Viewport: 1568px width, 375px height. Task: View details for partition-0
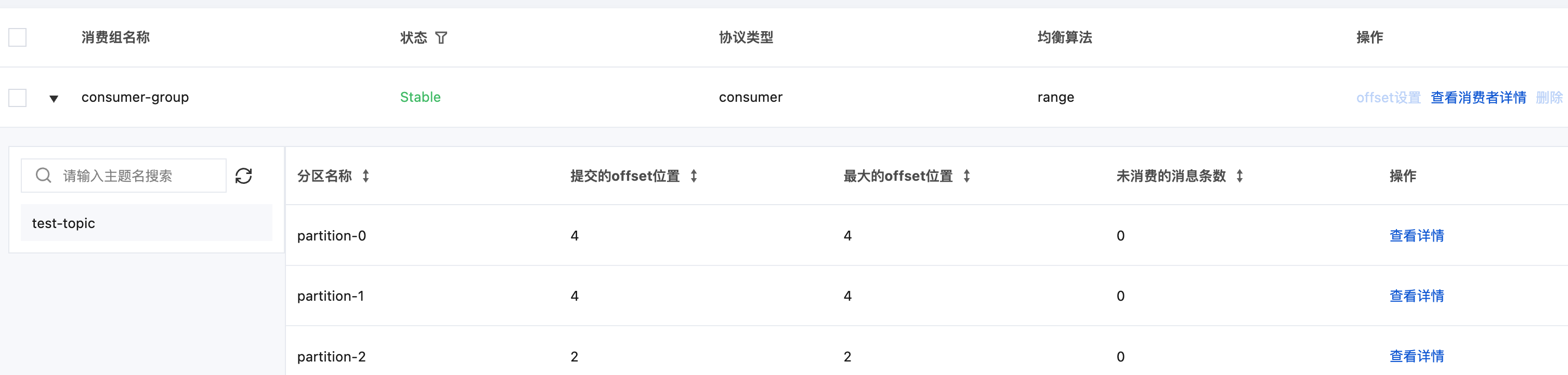coord(1416,236)
